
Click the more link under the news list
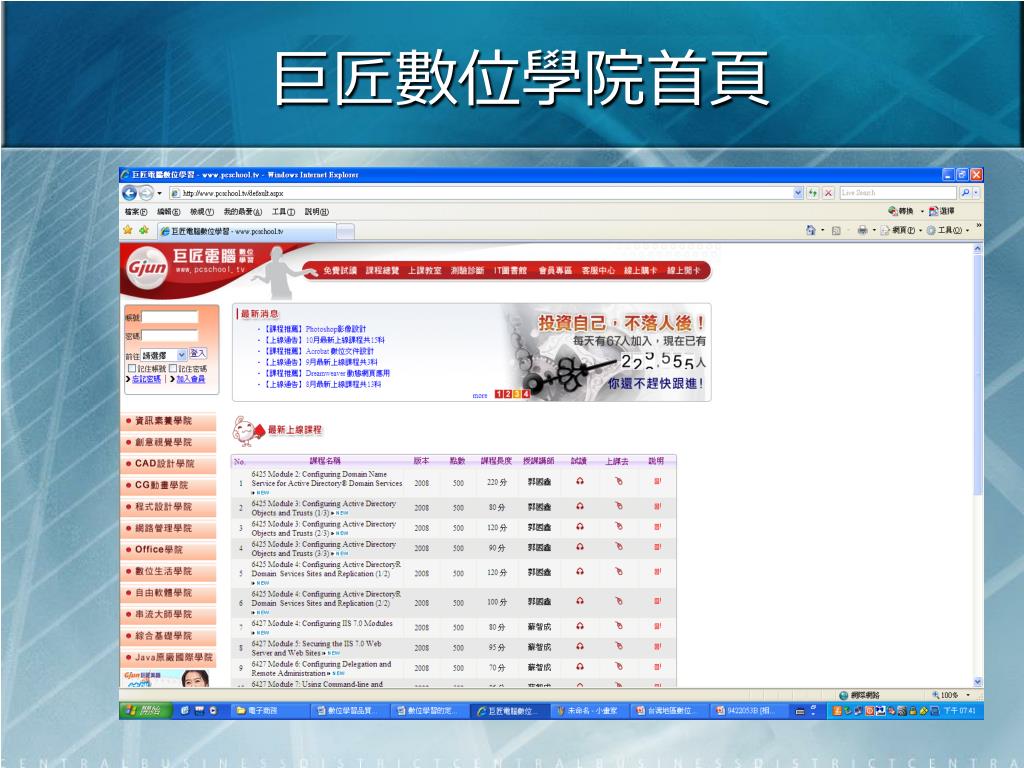(x=480, y=395)
